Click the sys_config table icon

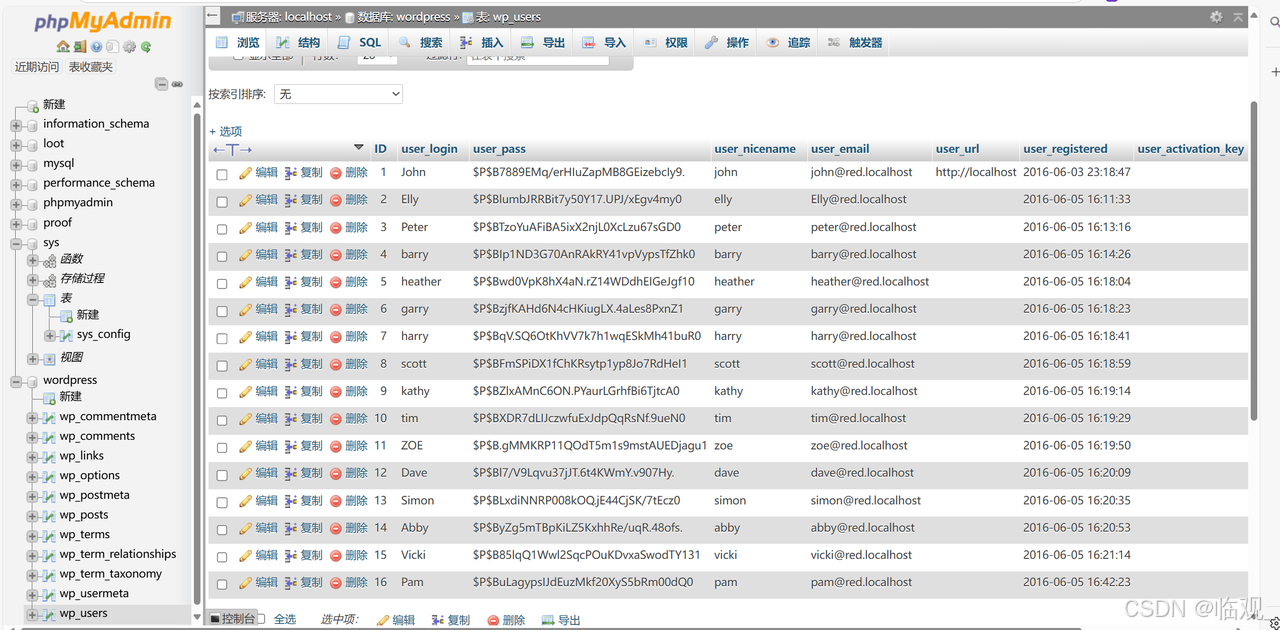pyautogui.click(x=65, y=335)
